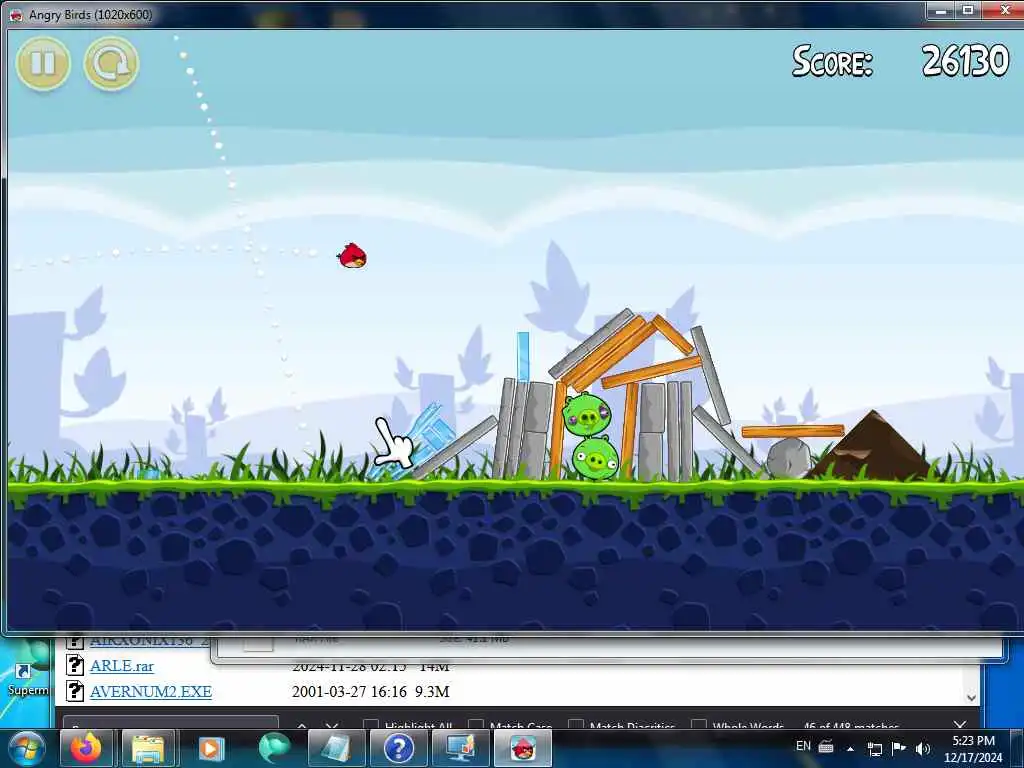Open the media player taskbar icon
1024x768 pixels.
[x=210, y=748]
